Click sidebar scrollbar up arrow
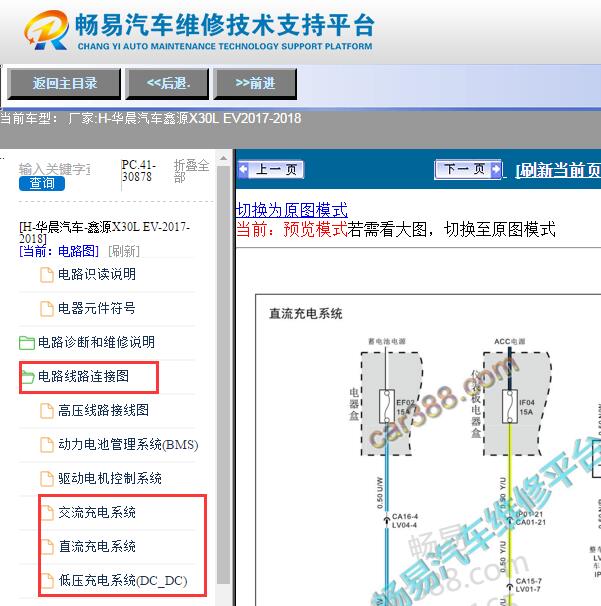601x606 pixels. [223, 158]
